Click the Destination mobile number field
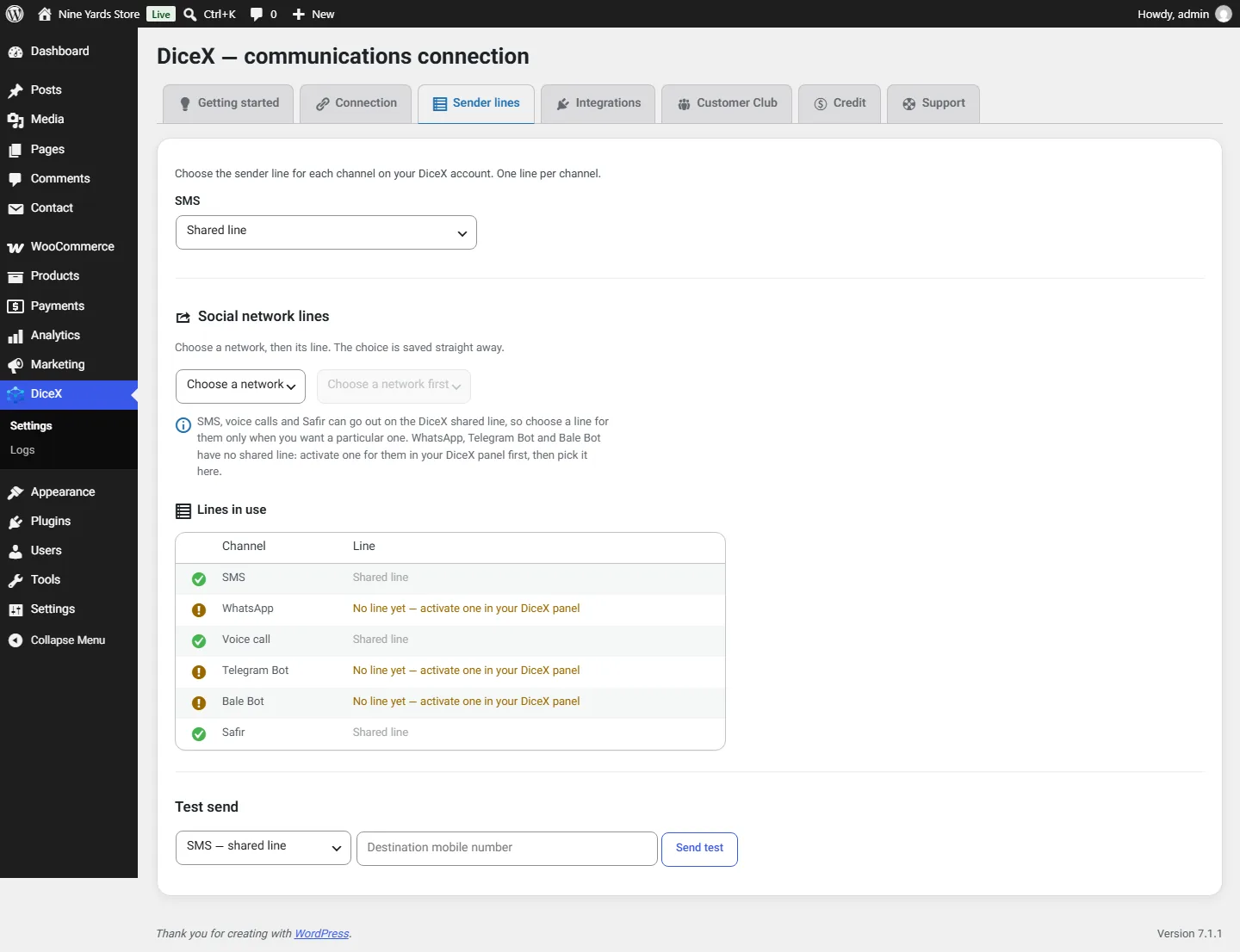The width and height of the screenshot is (1240, 952). pos(507,849)
